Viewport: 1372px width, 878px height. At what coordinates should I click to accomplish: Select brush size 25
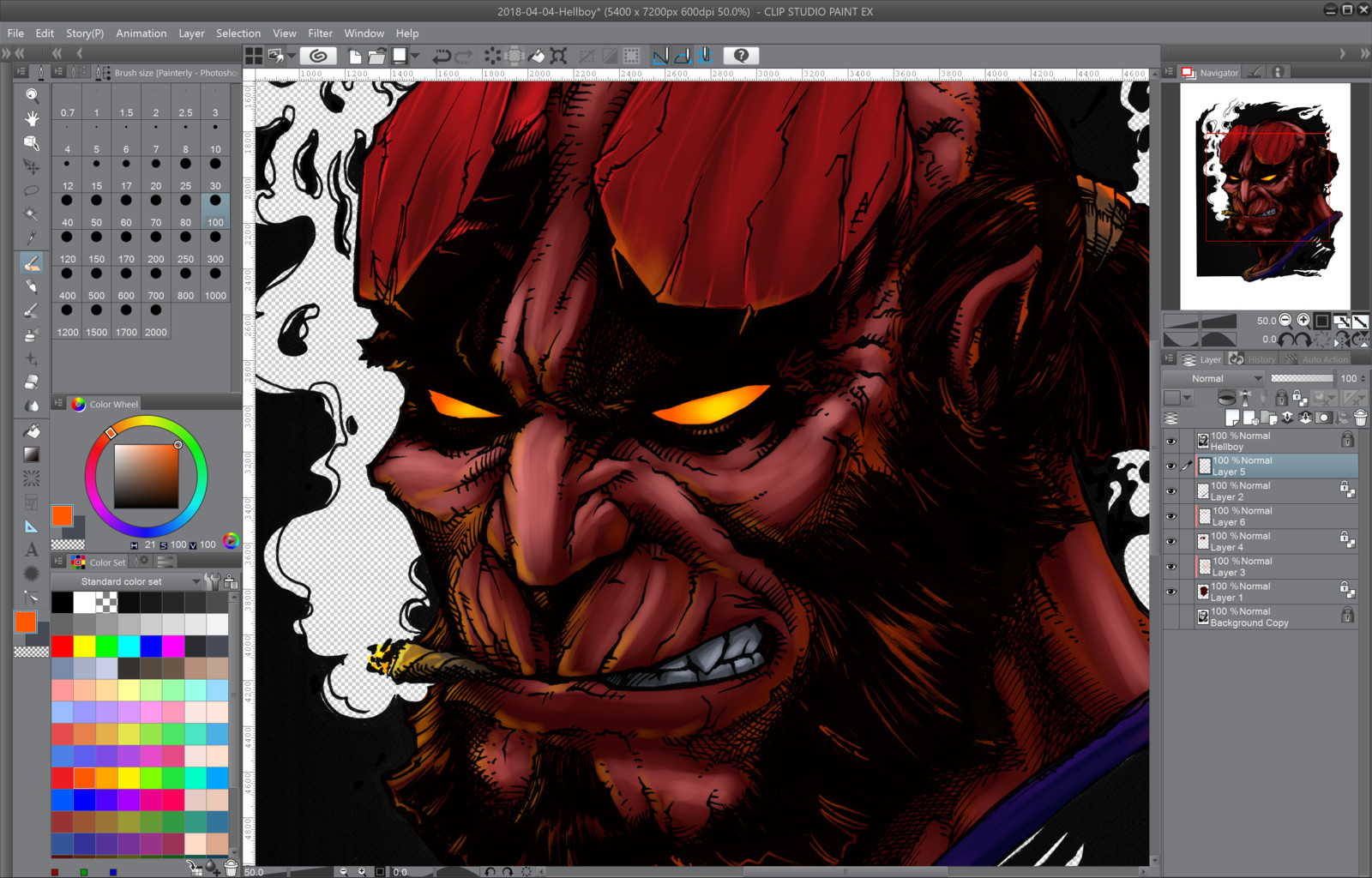point(185,174)
